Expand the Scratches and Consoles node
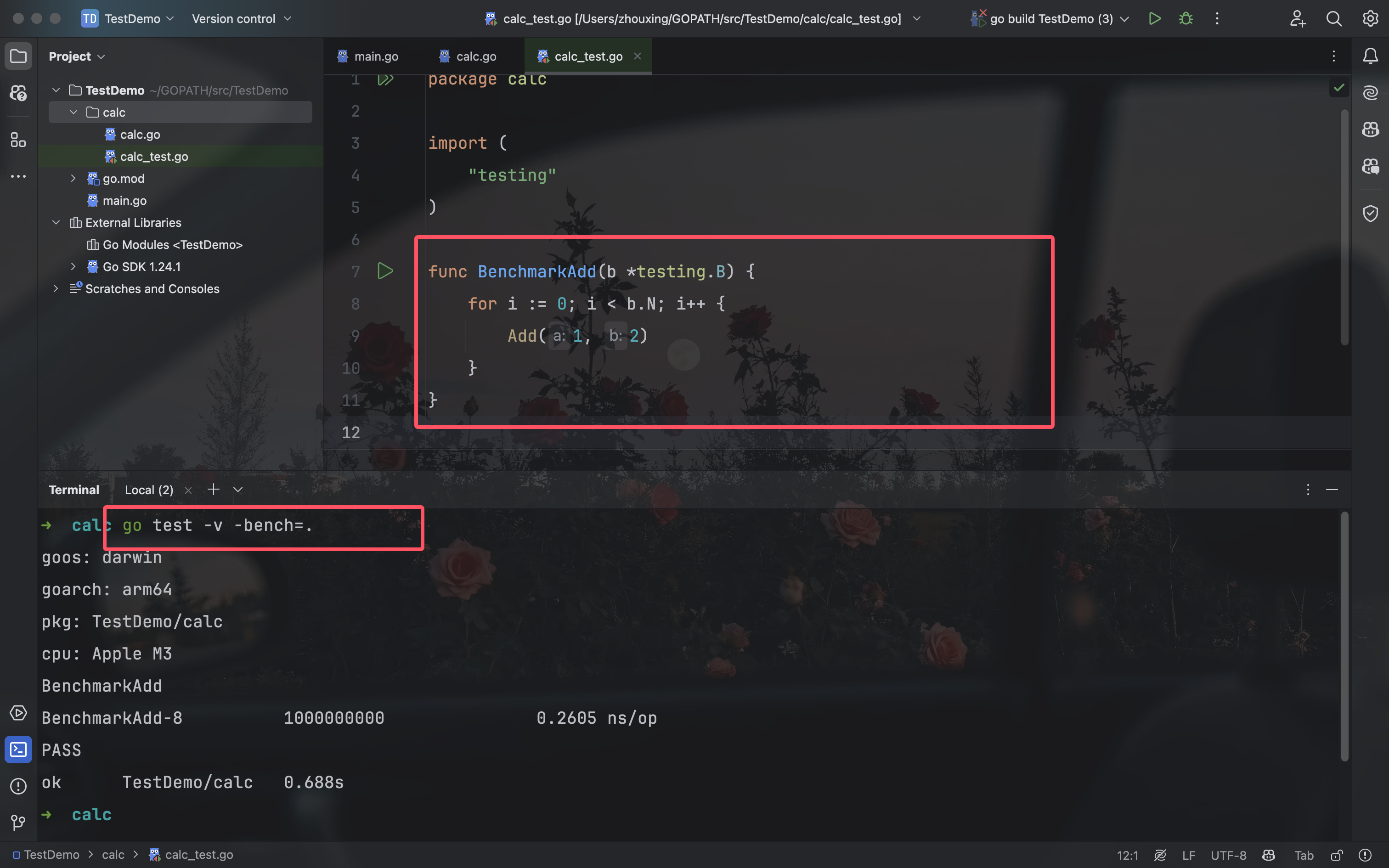1389x868 pixels. coord(56,289)
